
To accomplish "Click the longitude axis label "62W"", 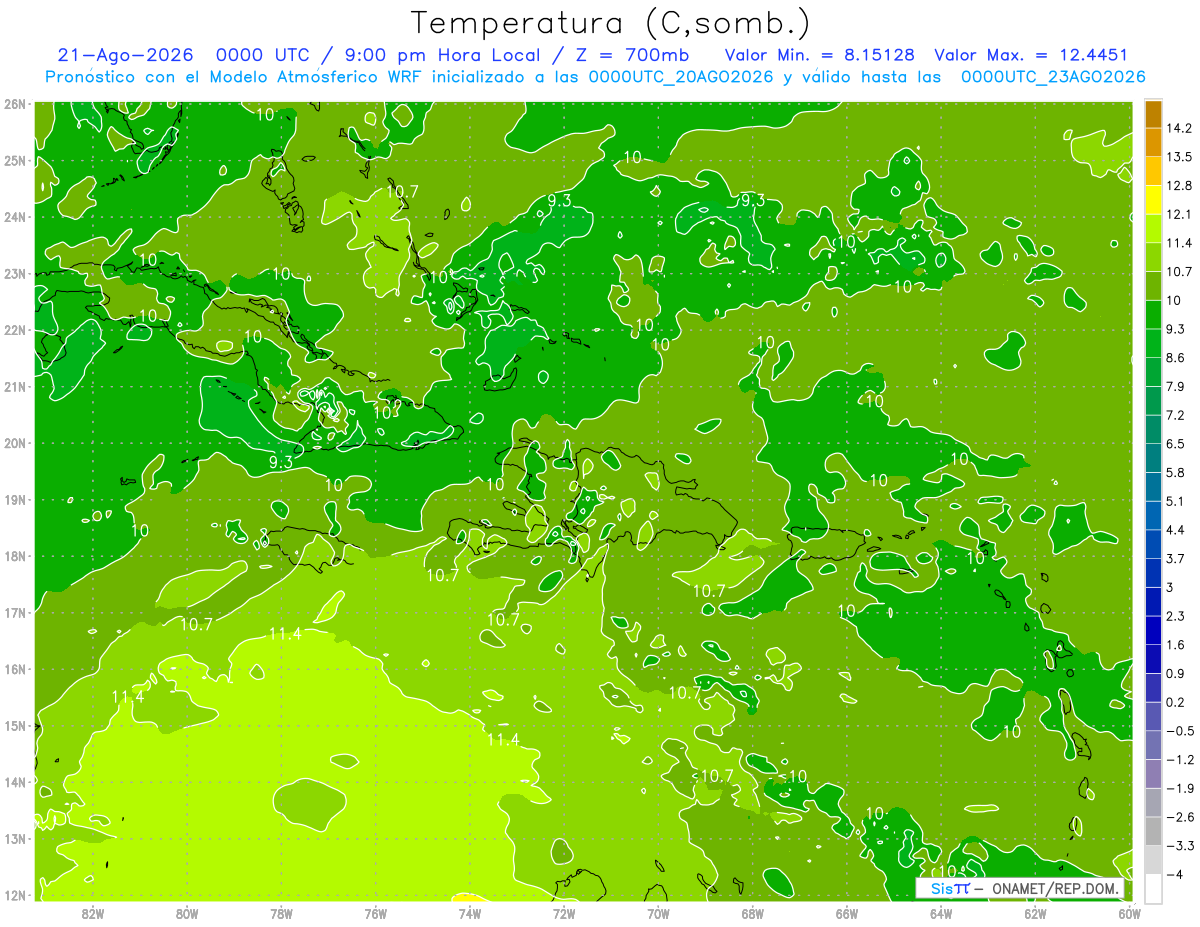I will (1035, 913).
